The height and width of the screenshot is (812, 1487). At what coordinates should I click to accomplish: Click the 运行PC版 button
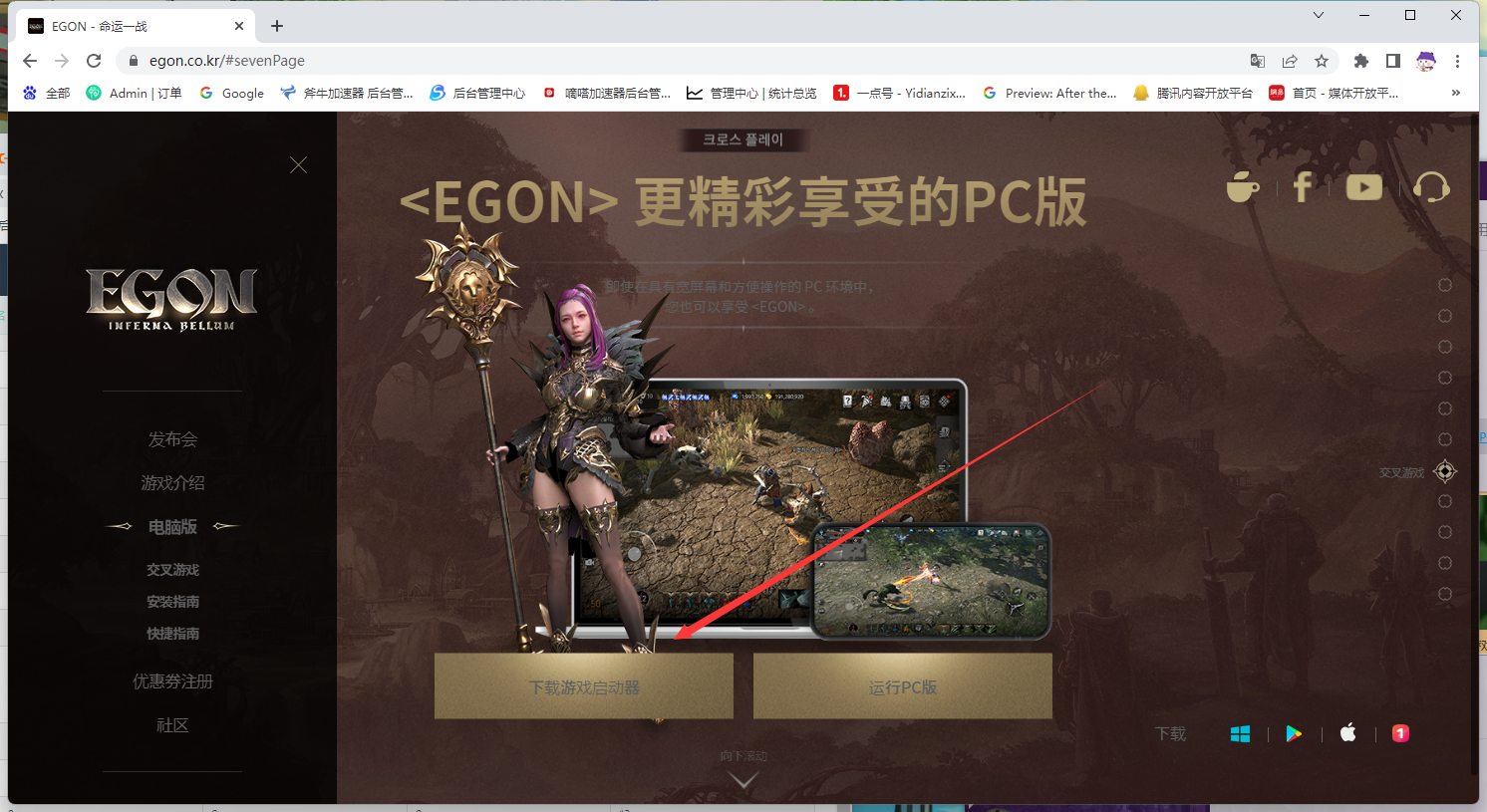click(x=903, y=686)
